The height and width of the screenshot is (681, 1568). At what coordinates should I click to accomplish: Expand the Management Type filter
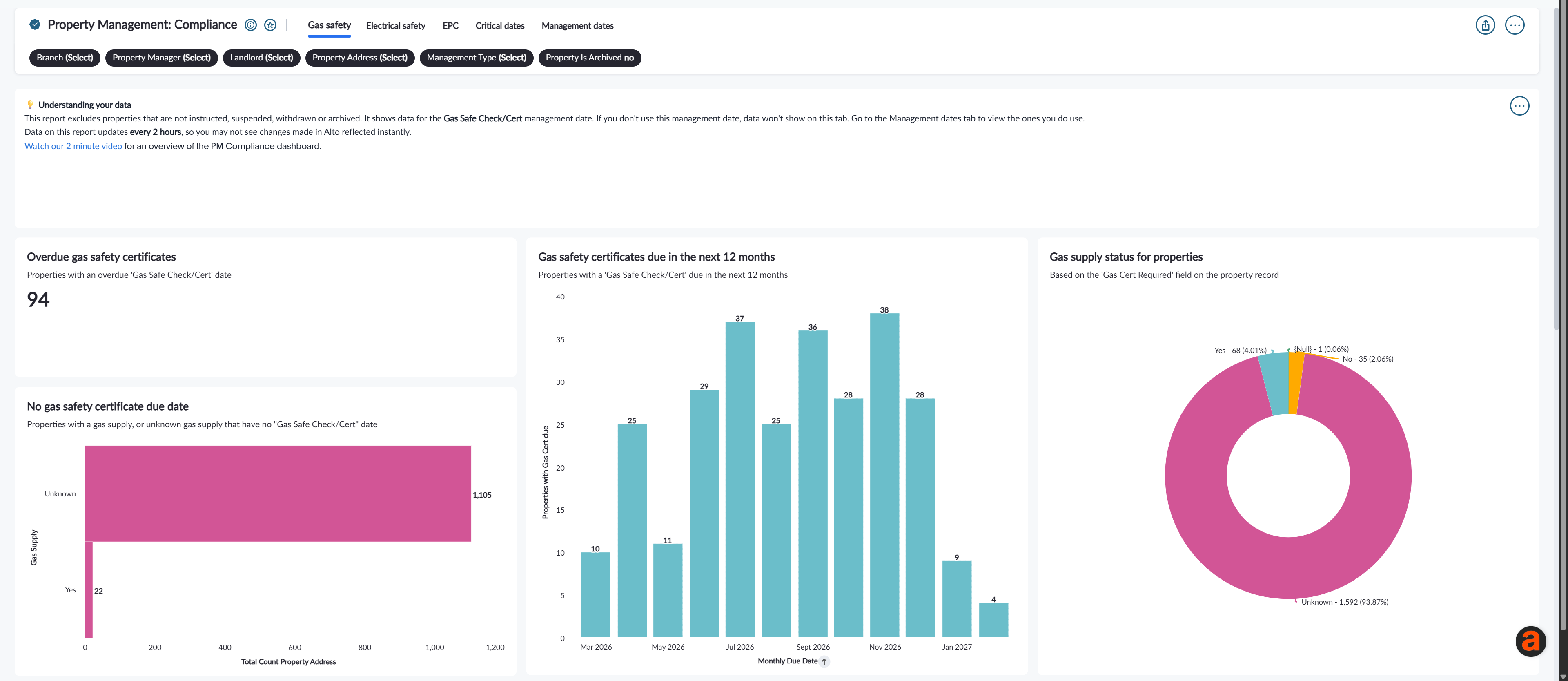[477, 58]
